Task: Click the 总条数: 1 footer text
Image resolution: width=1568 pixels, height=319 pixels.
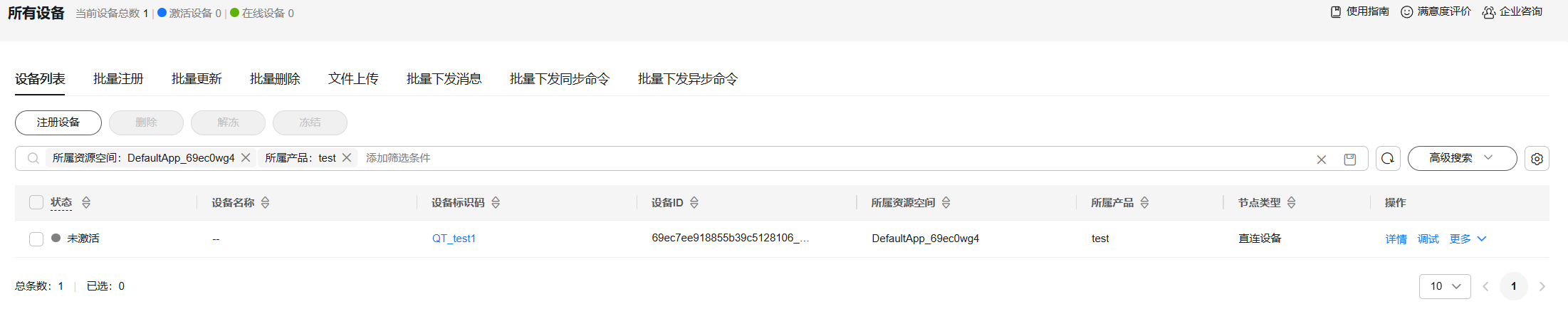Action: click(x=39, y=286)
